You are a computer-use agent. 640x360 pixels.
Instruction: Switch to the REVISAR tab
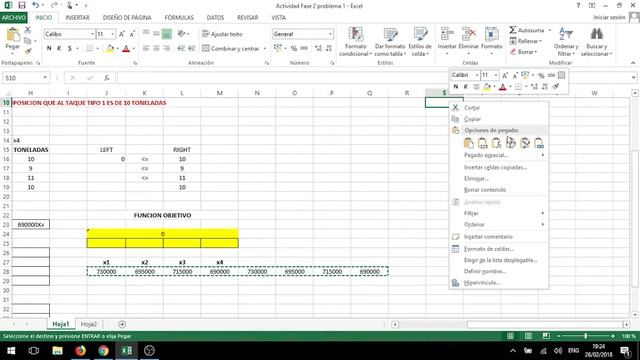click(248, 18)
